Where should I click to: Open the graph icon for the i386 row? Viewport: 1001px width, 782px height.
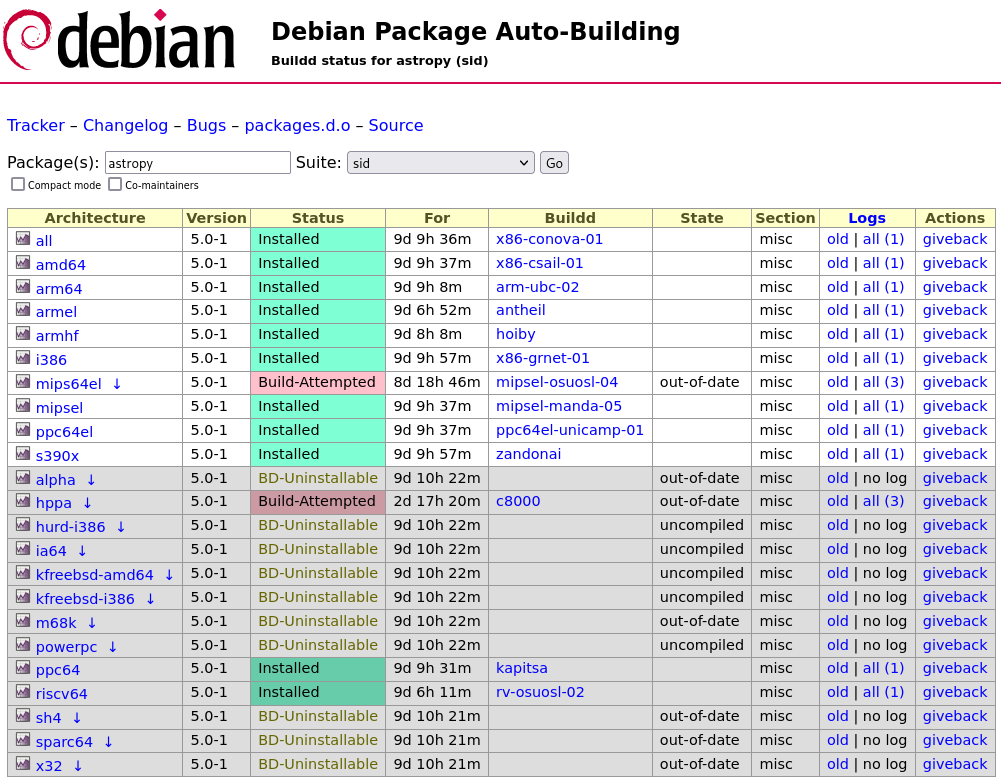(x=23, y=358)
